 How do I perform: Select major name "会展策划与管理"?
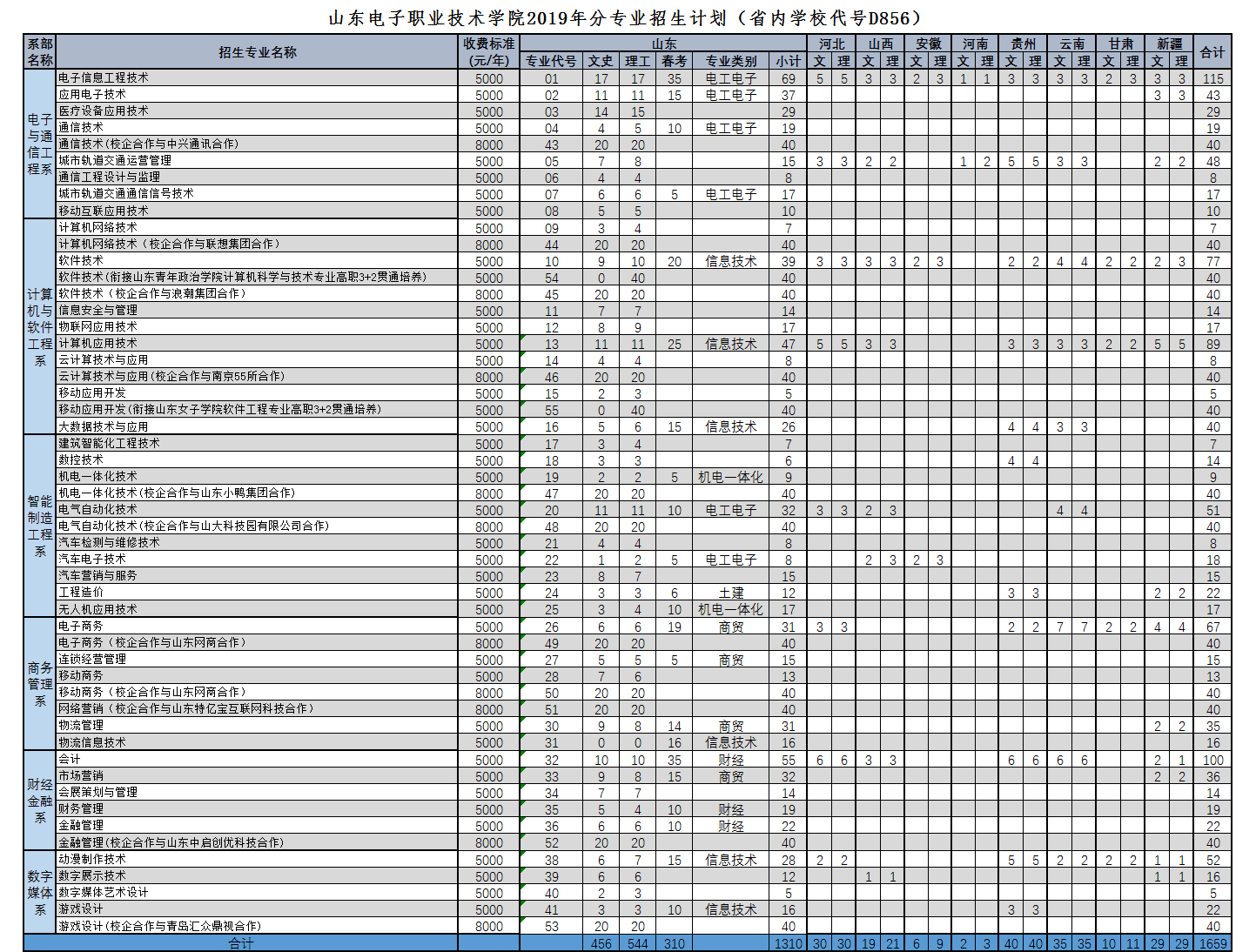pyautogui.click(x=97, y=792)
